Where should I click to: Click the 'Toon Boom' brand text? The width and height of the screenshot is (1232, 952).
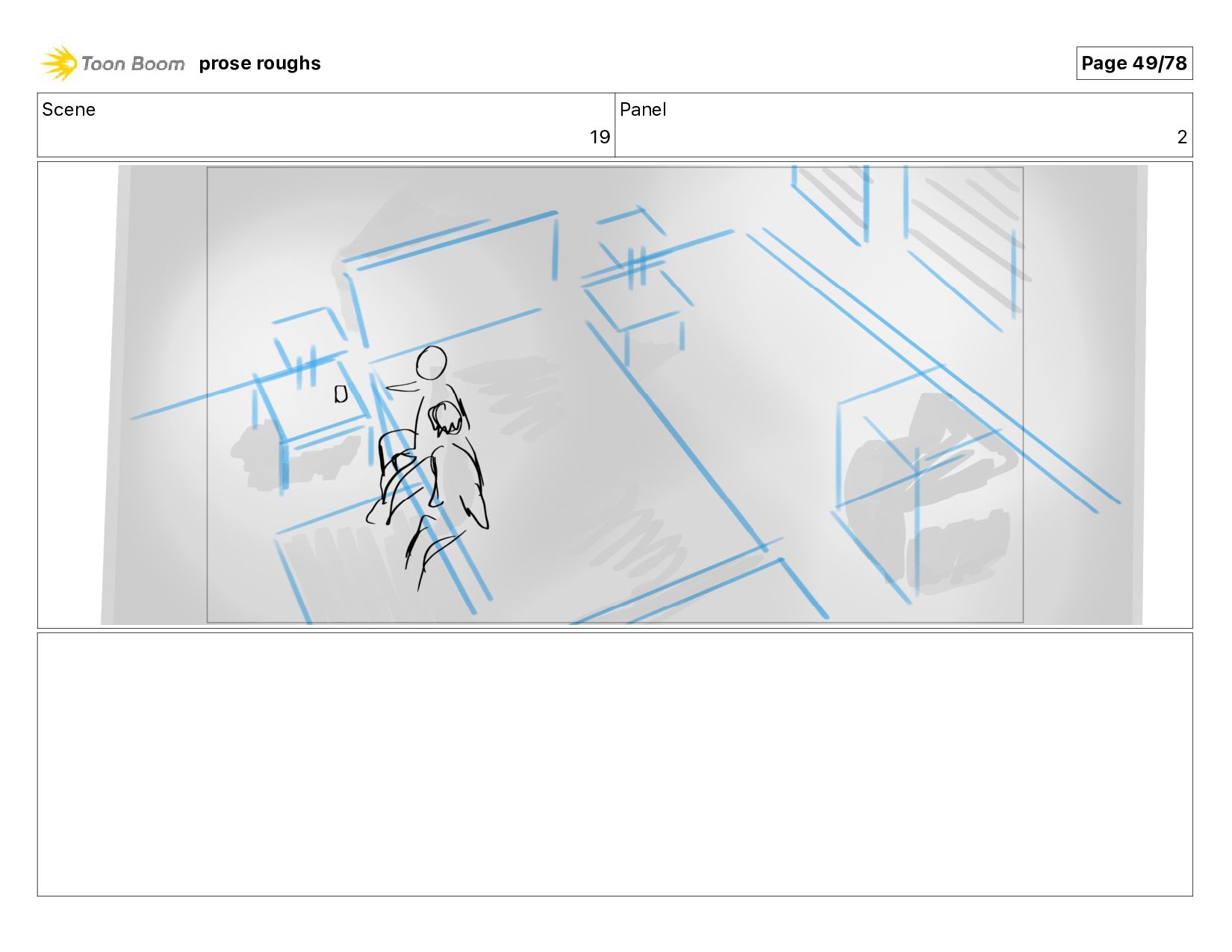(132, 64)
